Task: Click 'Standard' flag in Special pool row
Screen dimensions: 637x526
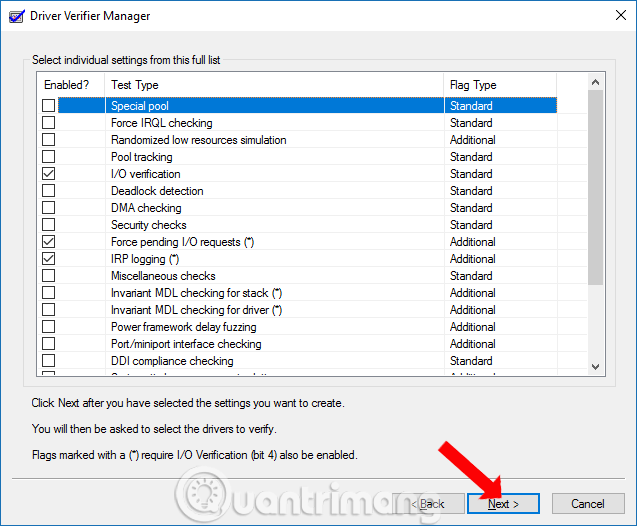Action: coord(471,106)
